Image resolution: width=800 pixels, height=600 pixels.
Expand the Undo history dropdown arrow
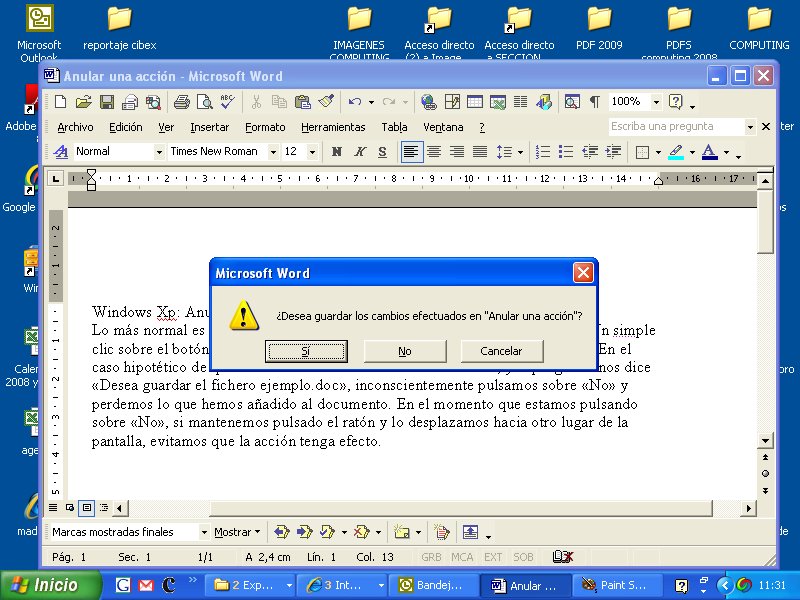(371, 102)
